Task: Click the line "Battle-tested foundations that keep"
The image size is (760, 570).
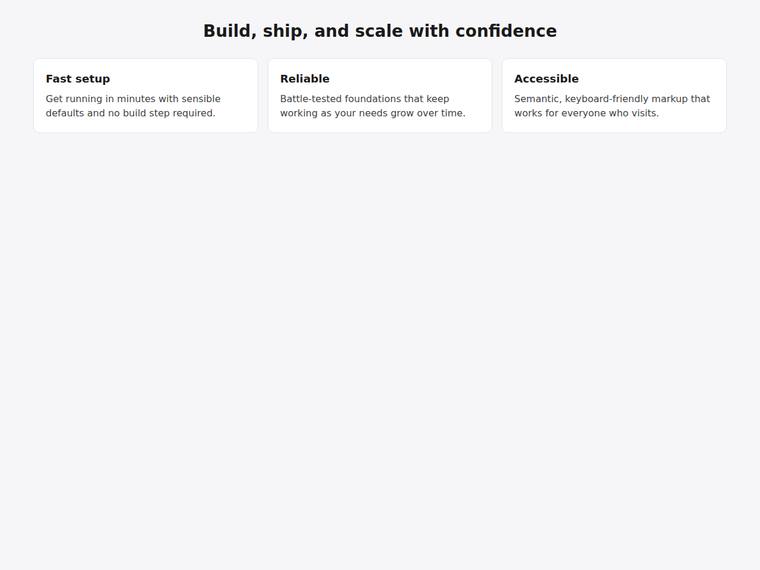Action: pos(364,99)
